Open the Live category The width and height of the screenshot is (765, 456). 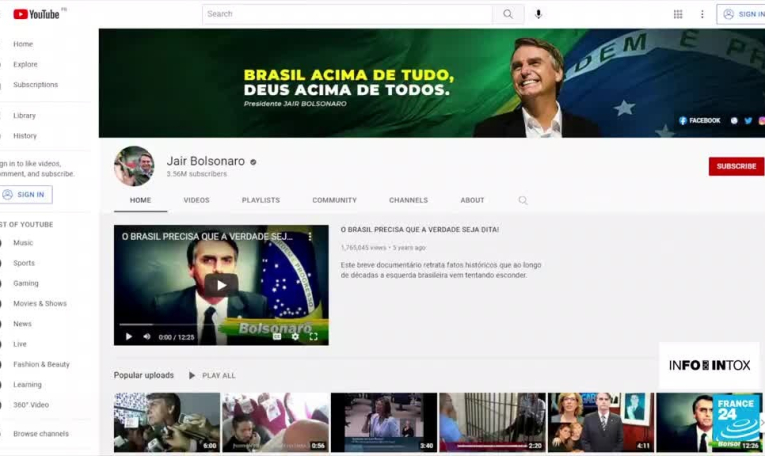[x=20, y=344]
